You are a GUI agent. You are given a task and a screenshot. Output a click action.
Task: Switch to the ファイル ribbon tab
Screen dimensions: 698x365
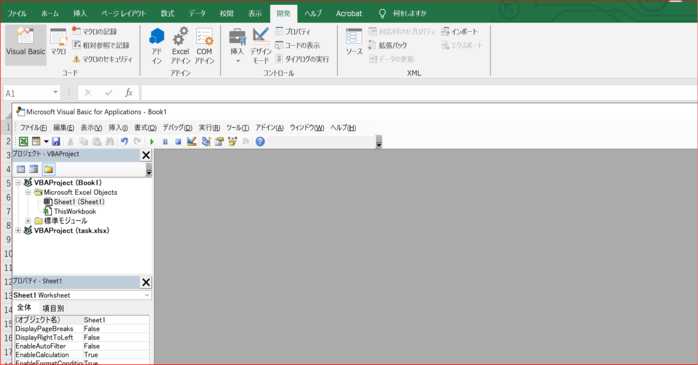[x=17, y=13]
